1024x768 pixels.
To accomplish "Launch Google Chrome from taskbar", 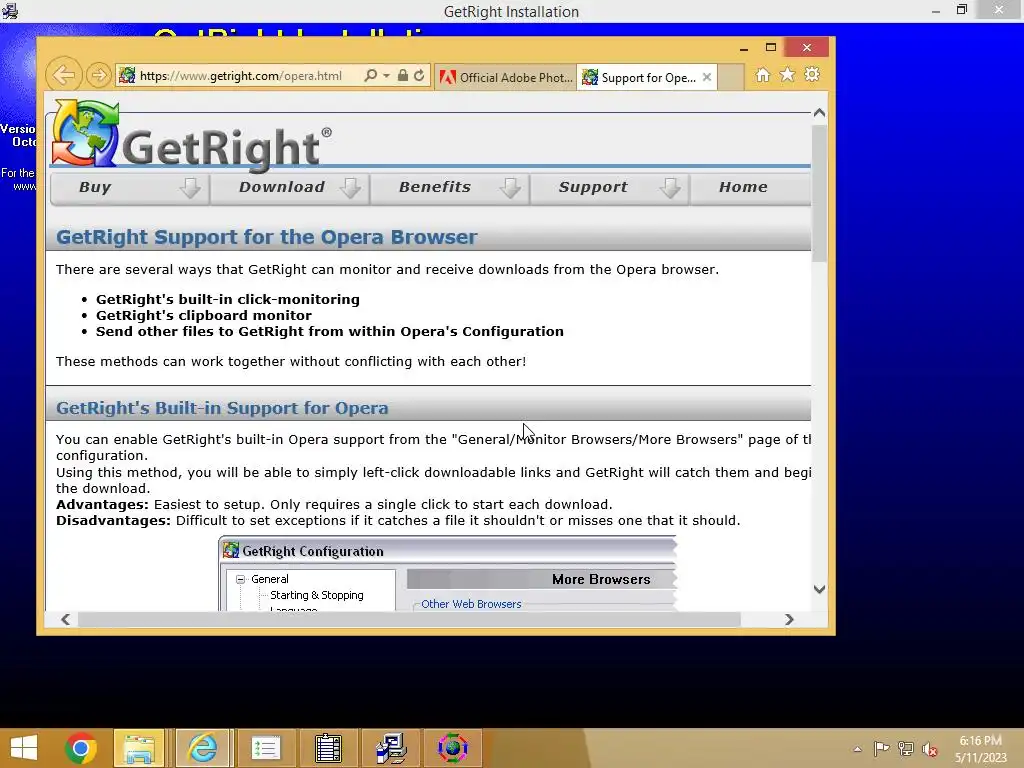I will pos(81,748).
